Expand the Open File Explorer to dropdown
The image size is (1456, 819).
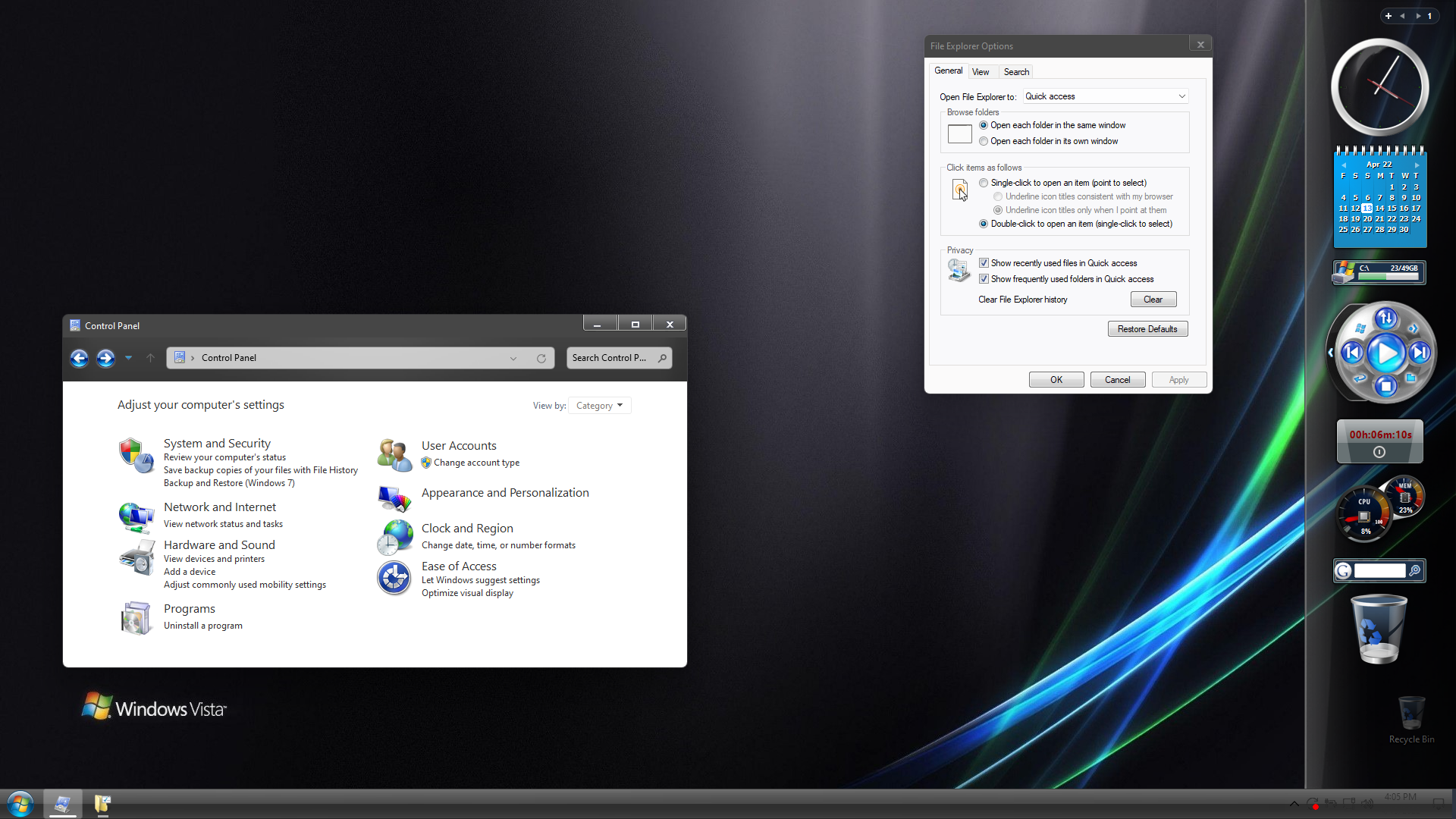pyautogui.click(x=1181, y=96)
